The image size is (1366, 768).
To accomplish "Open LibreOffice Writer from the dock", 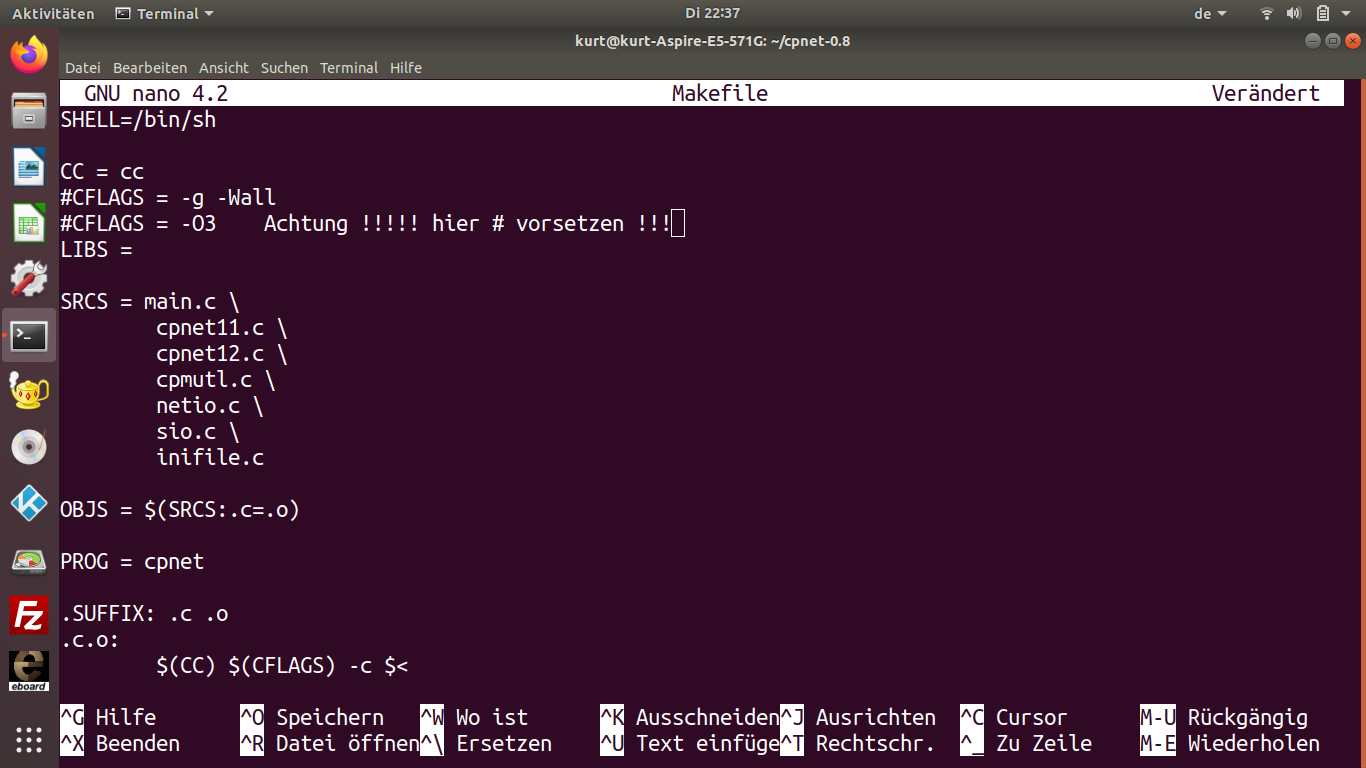I will [x=29, y=167].
